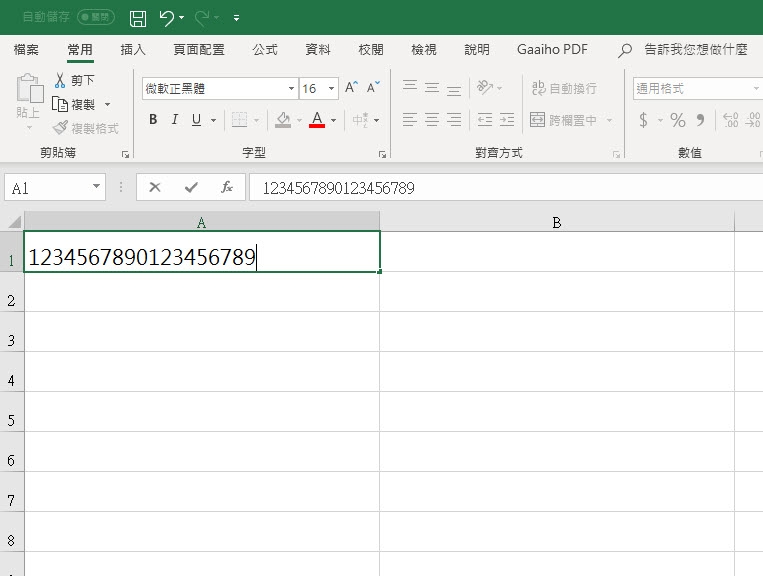Screen dimensions: 763x576
Task: Click the Undo arrow icon
Action: 166,18
